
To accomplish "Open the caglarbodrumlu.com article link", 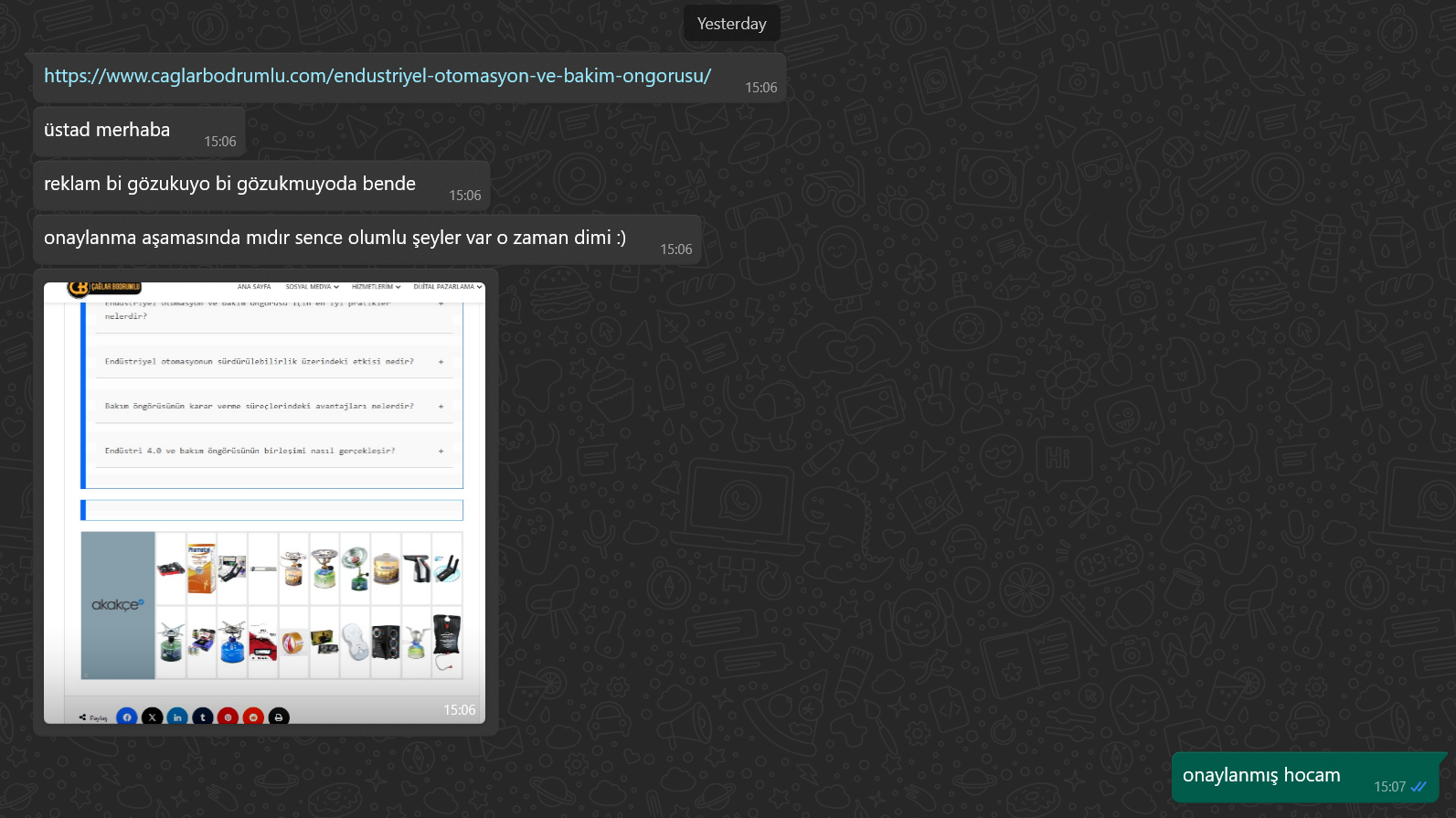I will tap(377, 76).
